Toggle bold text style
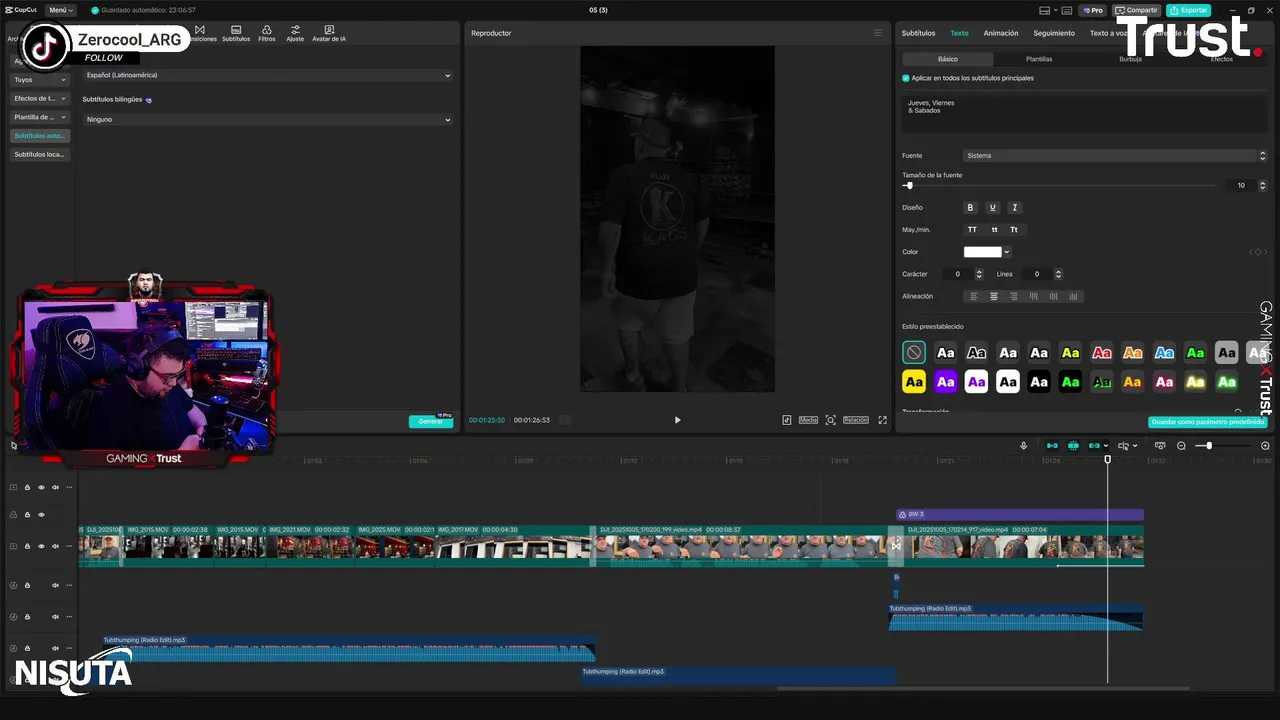The image size is (1280, 720). [970, 208]
